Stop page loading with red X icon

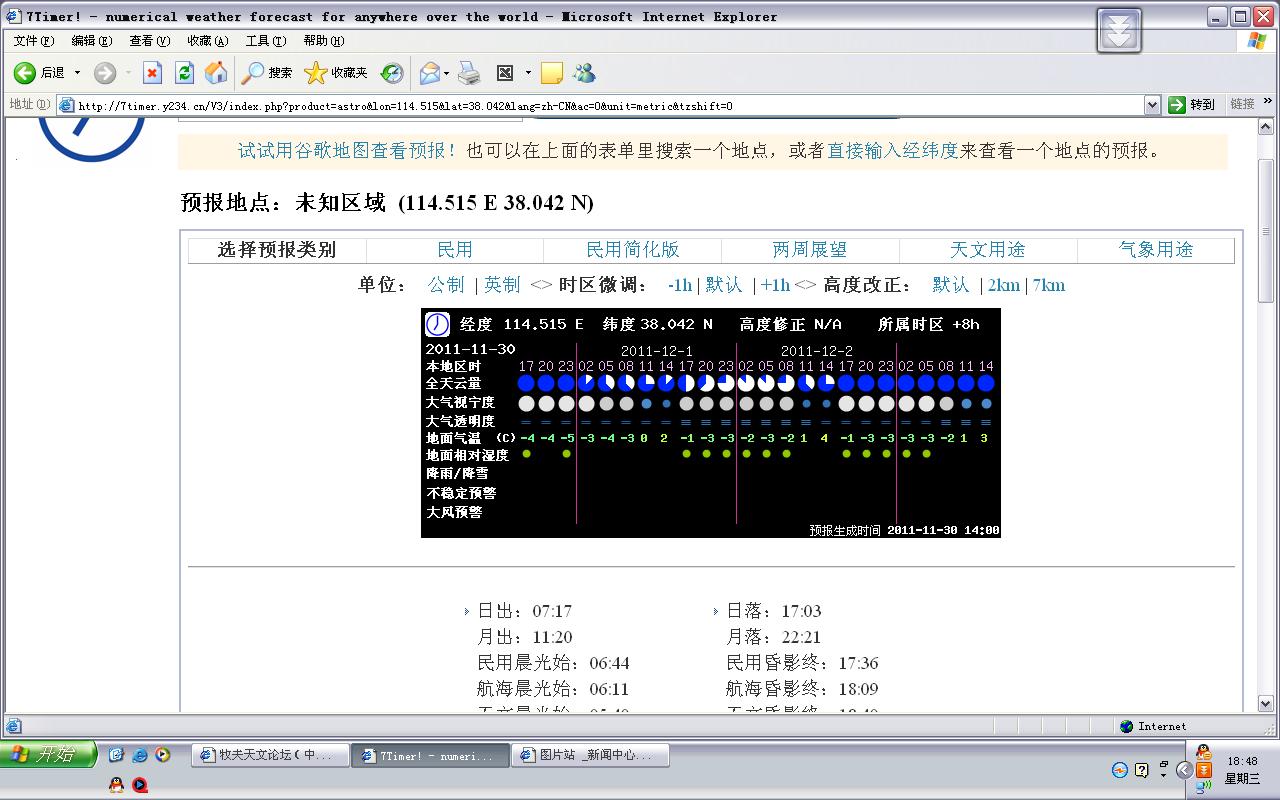pyautogui.click(x=152, y=73)
